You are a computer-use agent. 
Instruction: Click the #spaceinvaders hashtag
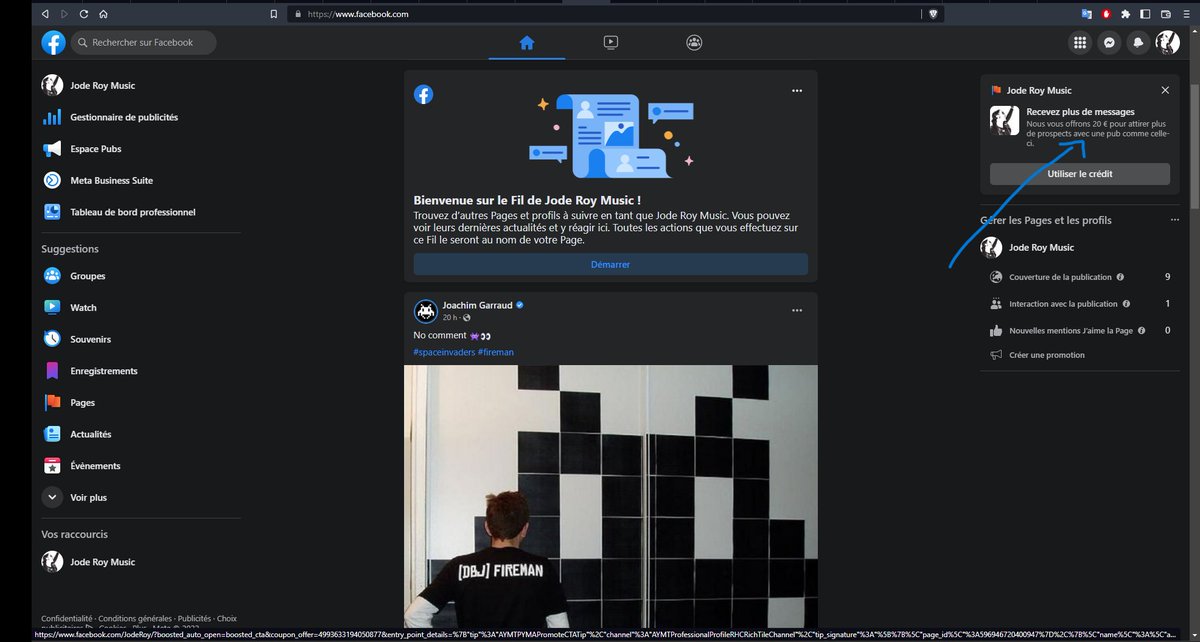click(x=444, y=352)
